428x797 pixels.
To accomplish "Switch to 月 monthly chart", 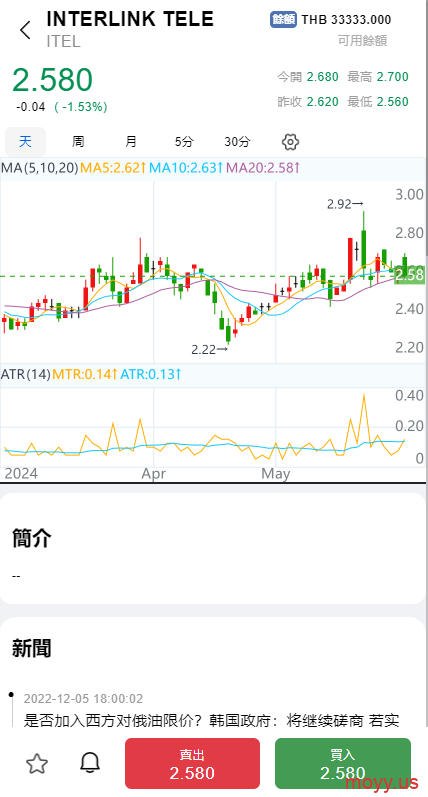I will pyautogui.click(x=131, y=142).
